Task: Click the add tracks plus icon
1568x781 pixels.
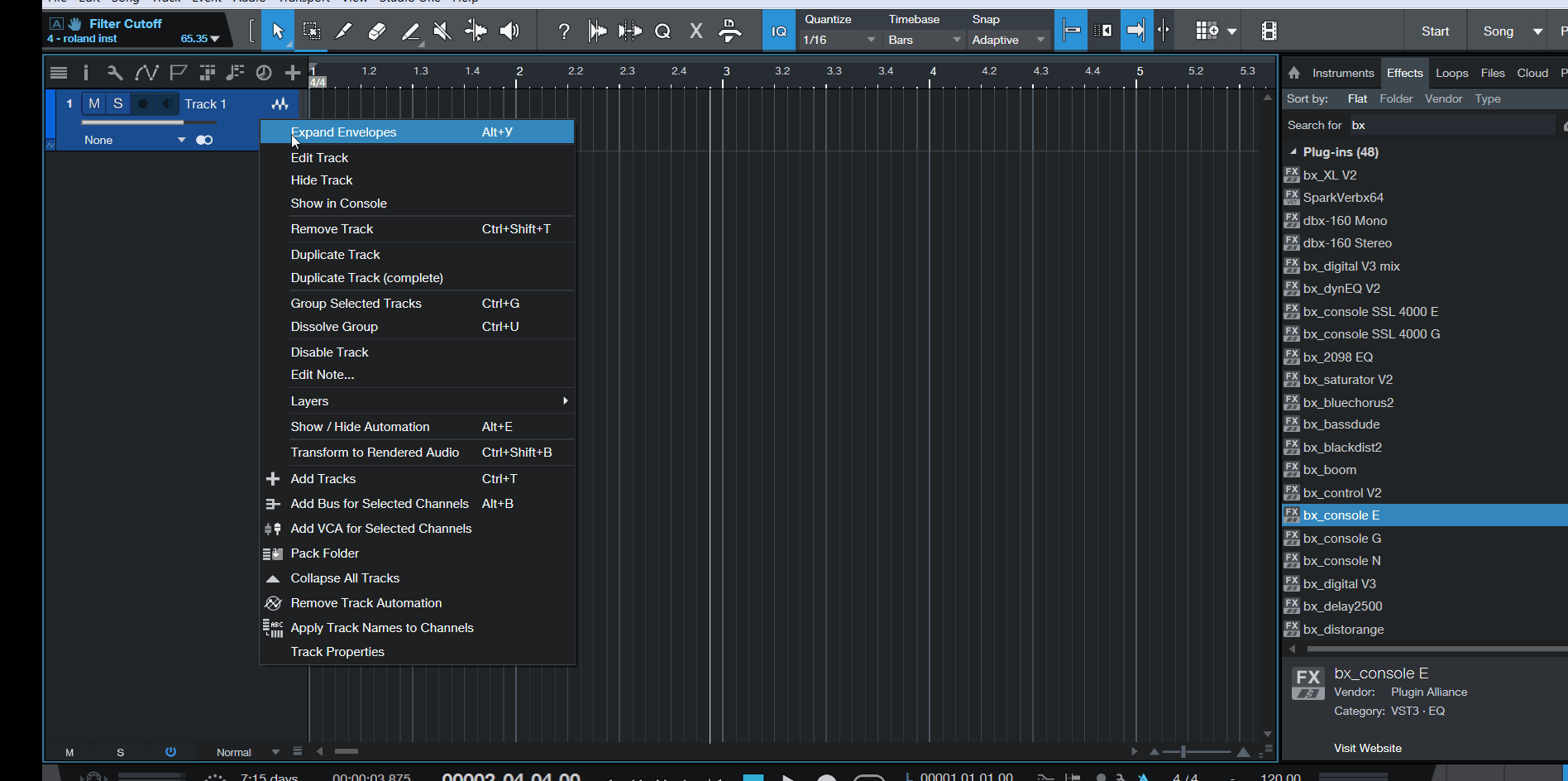Action: (x=292, y=73)
